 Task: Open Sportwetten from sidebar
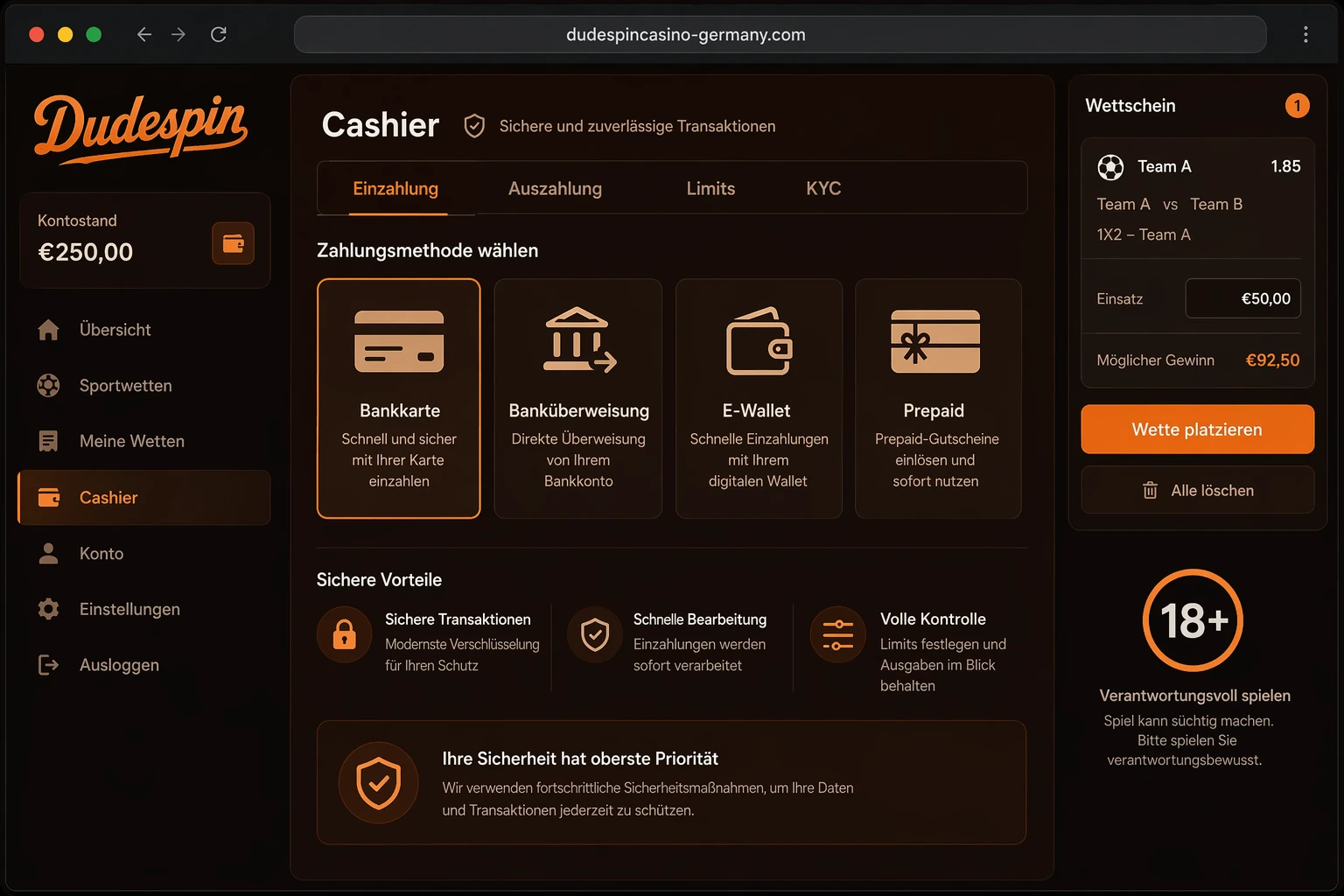pyautogui.click(x=144, y=385)
